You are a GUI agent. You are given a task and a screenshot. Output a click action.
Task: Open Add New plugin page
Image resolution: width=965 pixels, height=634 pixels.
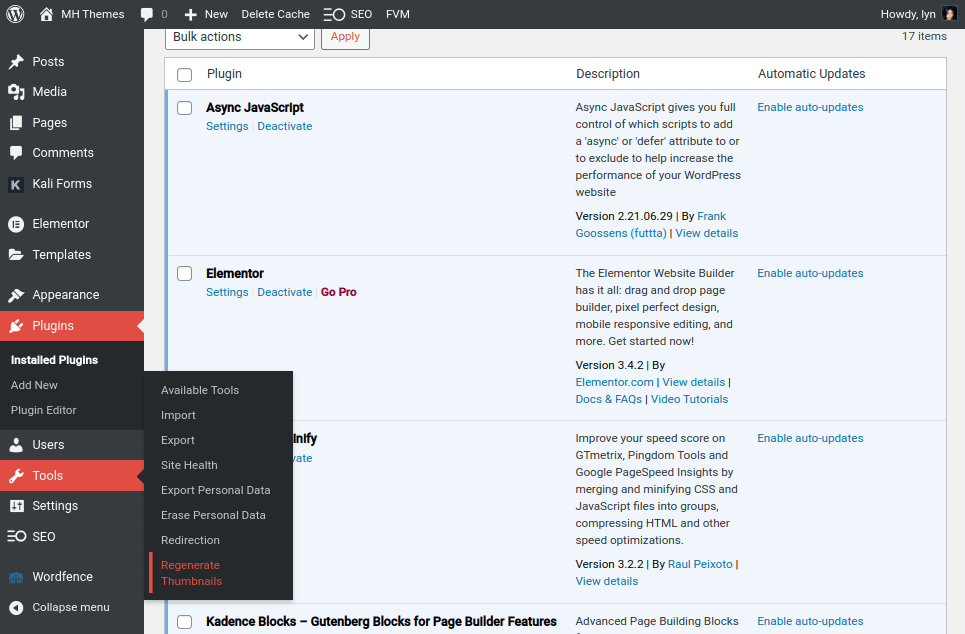[34, 385]
